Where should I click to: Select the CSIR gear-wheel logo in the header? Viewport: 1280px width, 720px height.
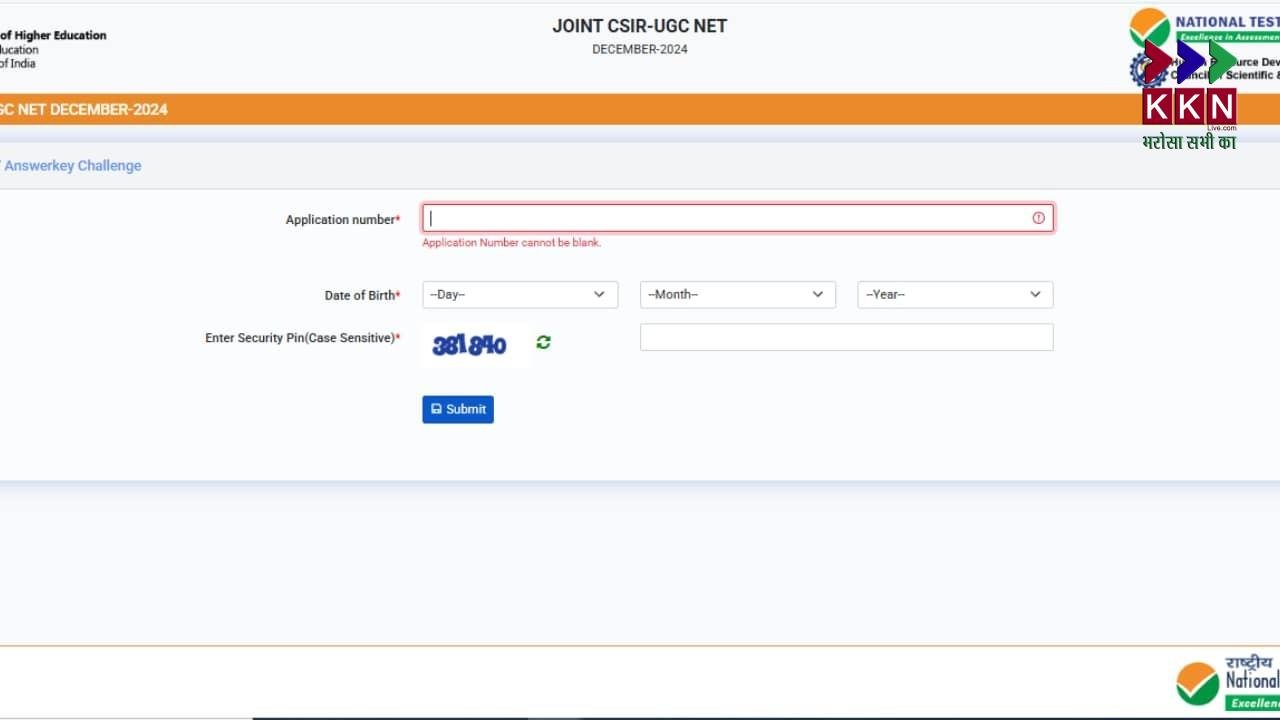1148,70
